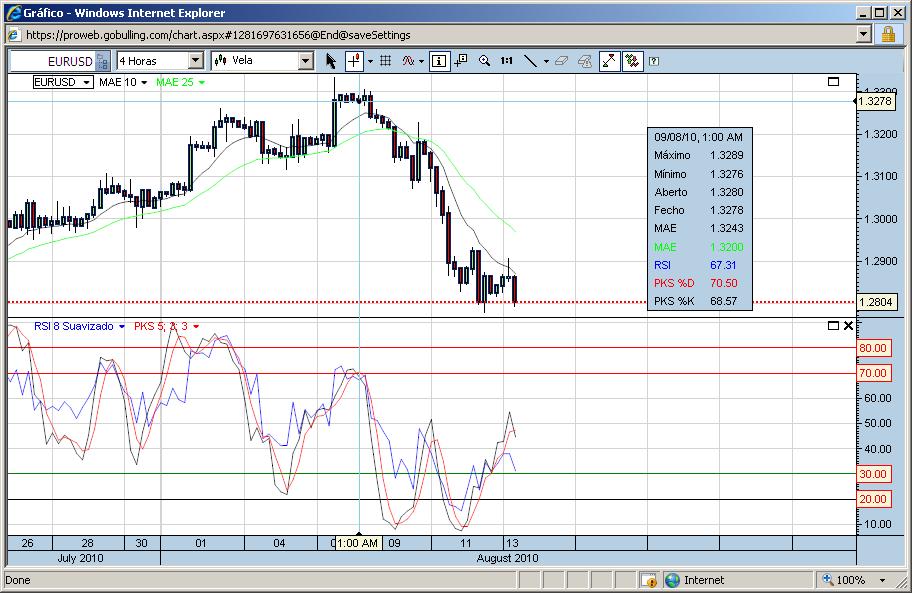Click the erase all drawings icon
The height and width of the screenshot is (593, 912).
pyautogui.click(x=585, y=60)
